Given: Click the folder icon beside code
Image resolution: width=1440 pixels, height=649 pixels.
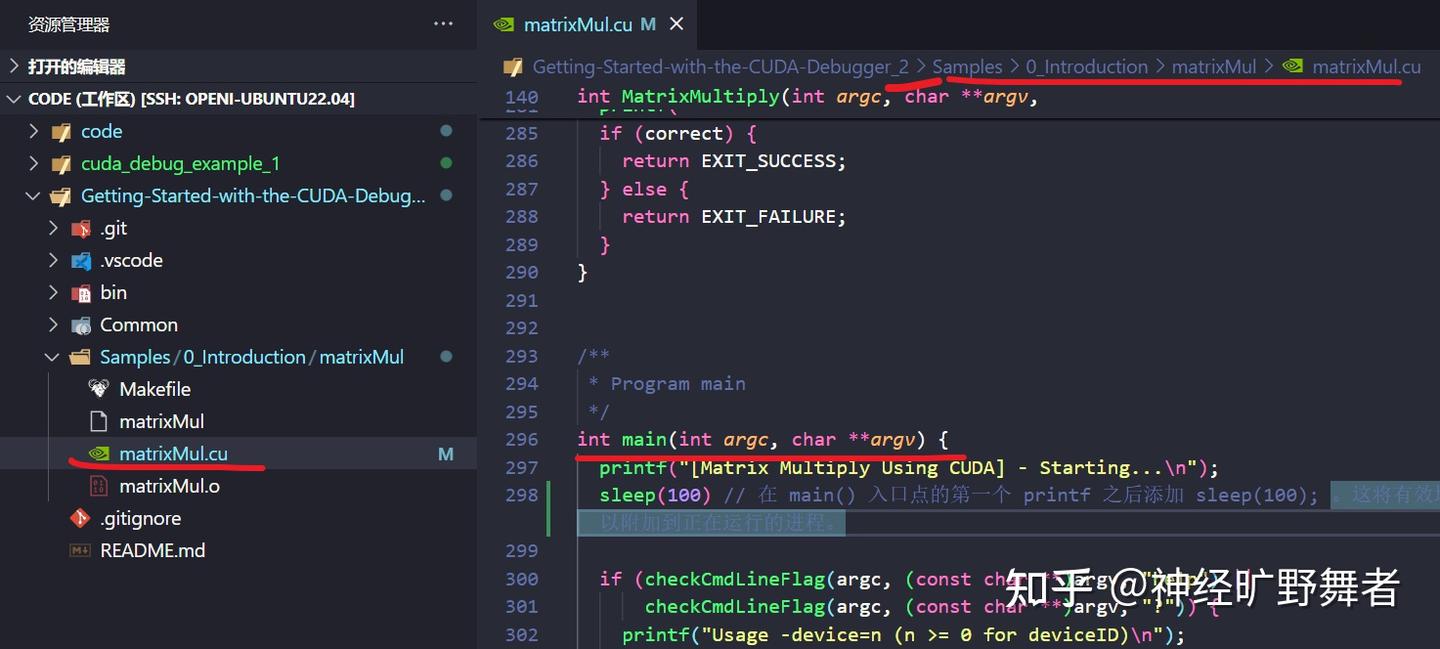Looking at the screenshot, I should 61,132.
